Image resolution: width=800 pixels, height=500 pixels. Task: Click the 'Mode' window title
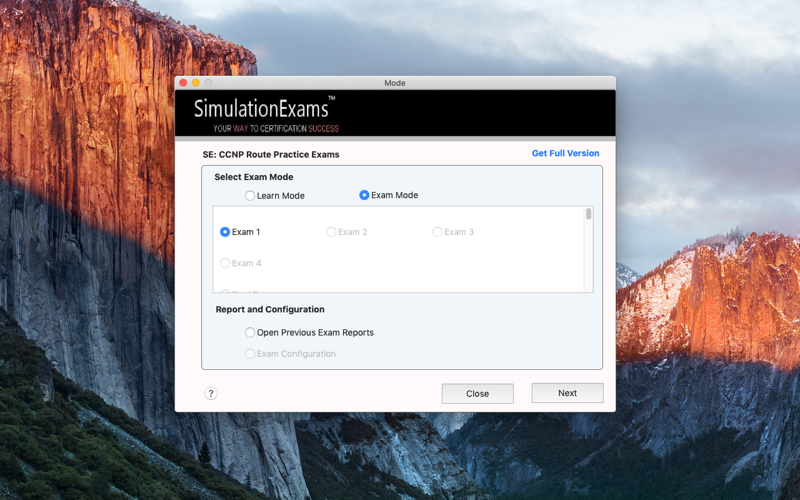coord(395,83)
